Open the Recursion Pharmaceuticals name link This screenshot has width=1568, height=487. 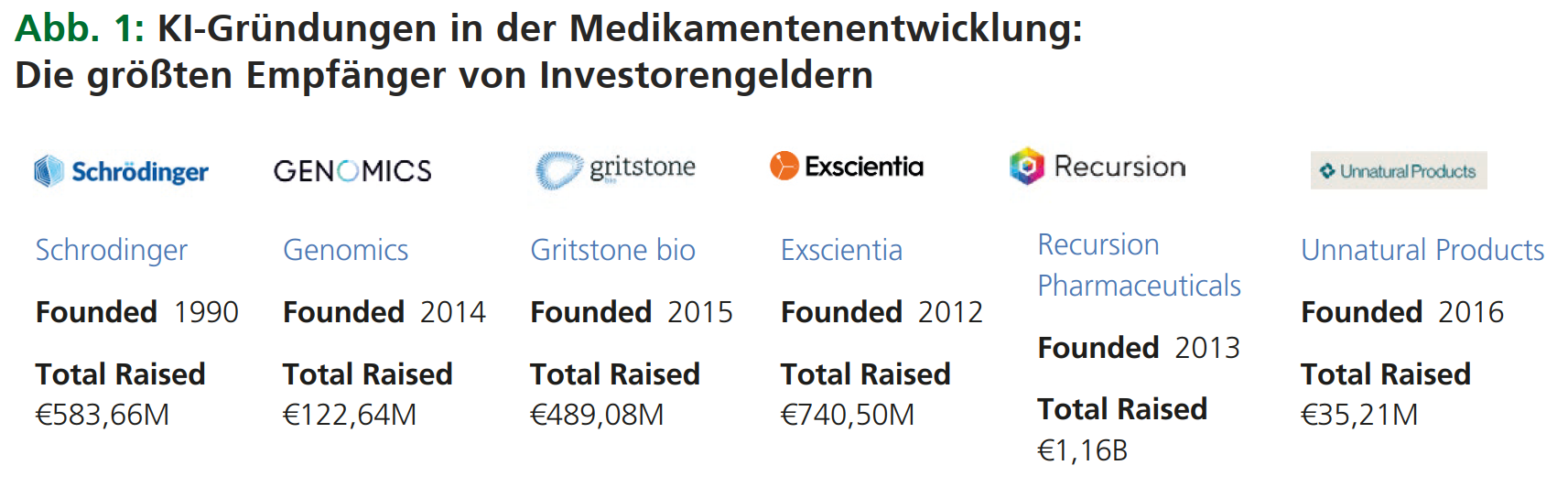click(x=1139, y=265)
